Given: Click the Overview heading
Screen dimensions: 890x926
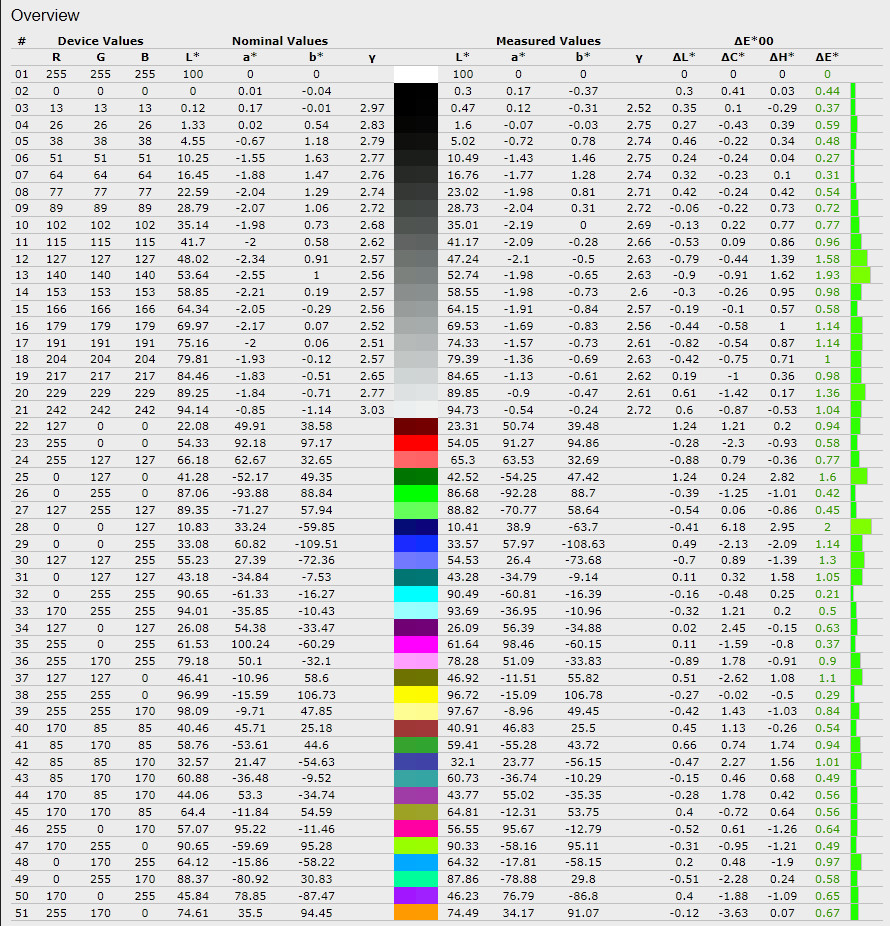Looking at the screenshot, I should pos(45,16).
